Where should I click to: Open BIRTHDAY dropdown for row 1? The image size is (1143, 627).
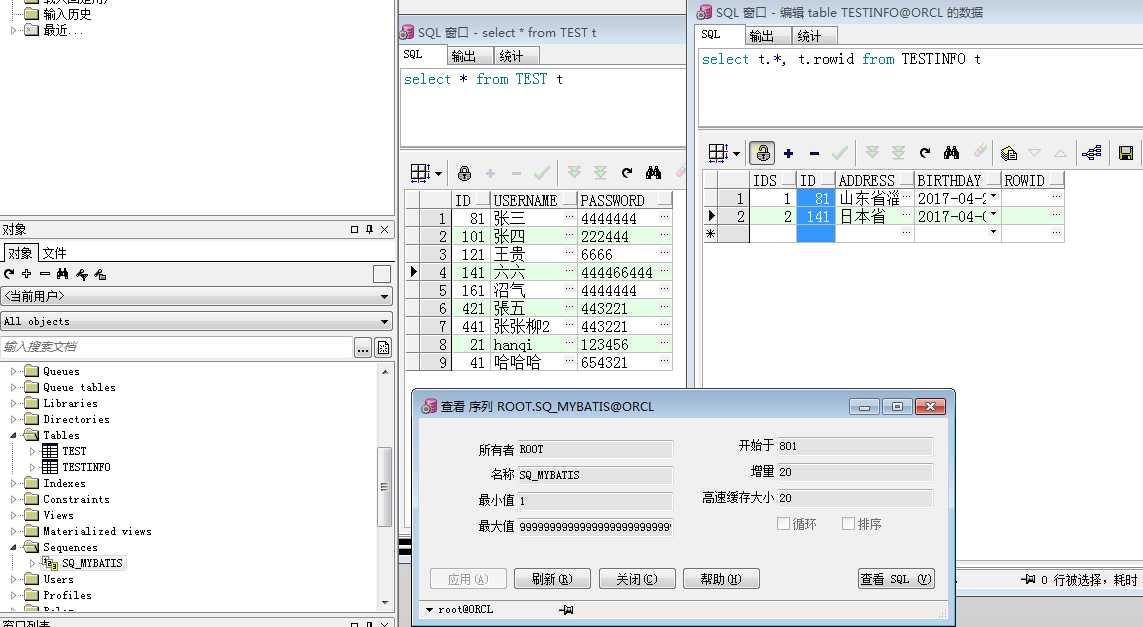coord(994,197)
